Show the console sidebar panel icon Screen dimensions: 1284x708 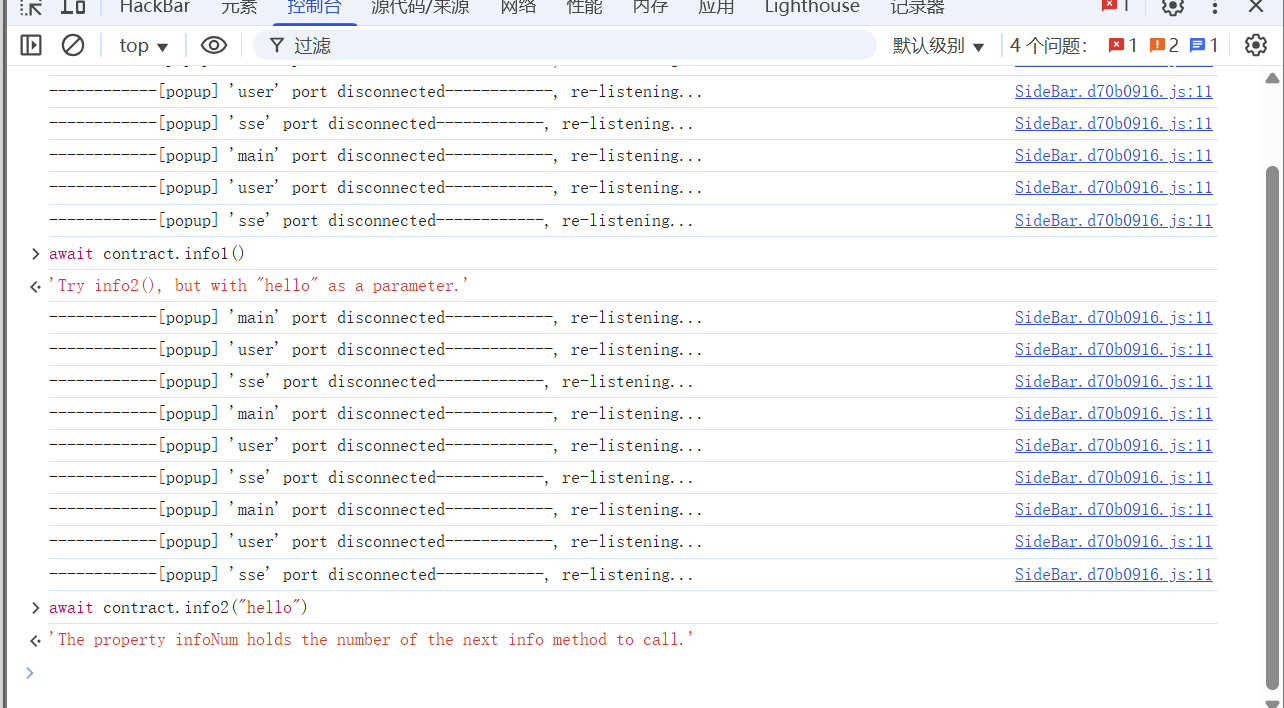click(x=31, y=45)
